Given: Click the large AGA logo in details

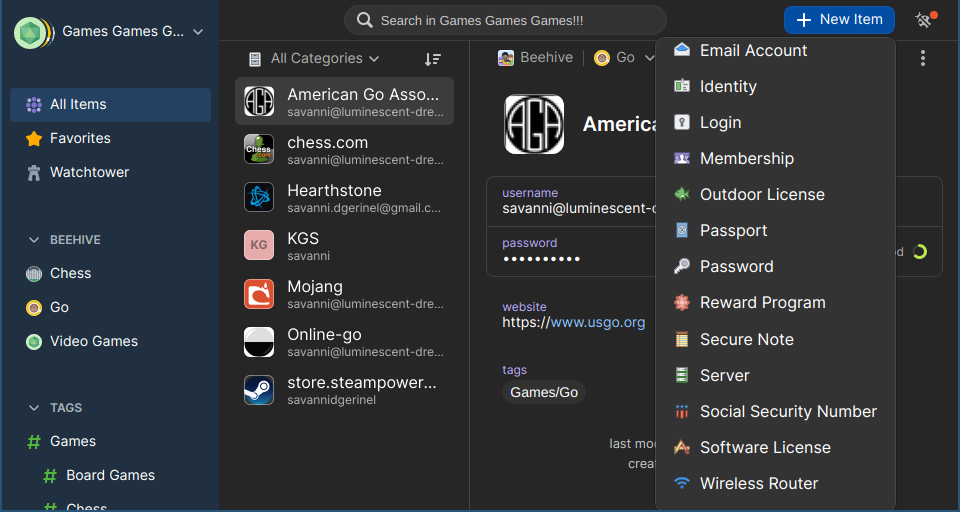Looking at the screenshot, I should [534, 124].
